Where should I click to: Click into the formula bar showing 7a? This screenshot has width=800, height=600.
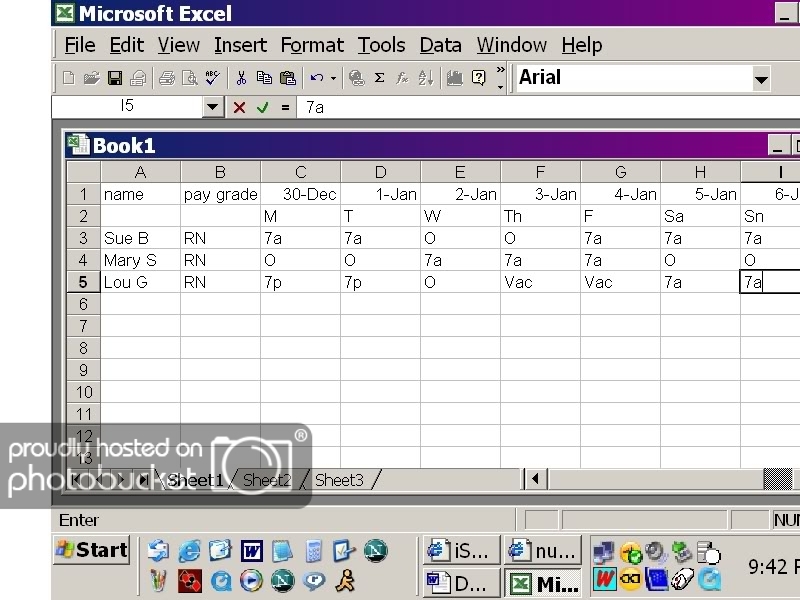[x=548, y=107]
